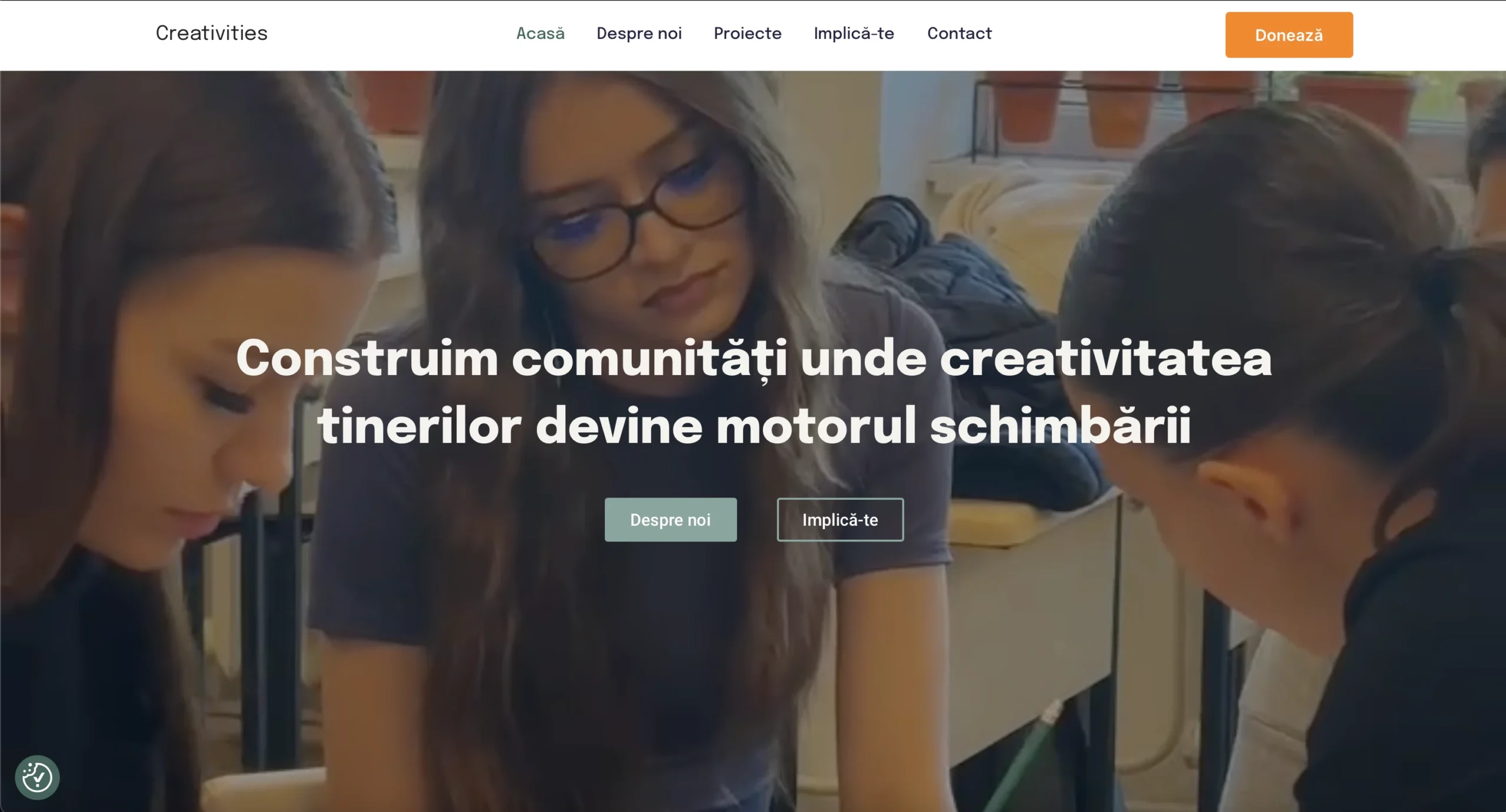Go to the Acasă menu item
Image resolution: width=1506 pixels, height=812 pixels.
point(540,34)
